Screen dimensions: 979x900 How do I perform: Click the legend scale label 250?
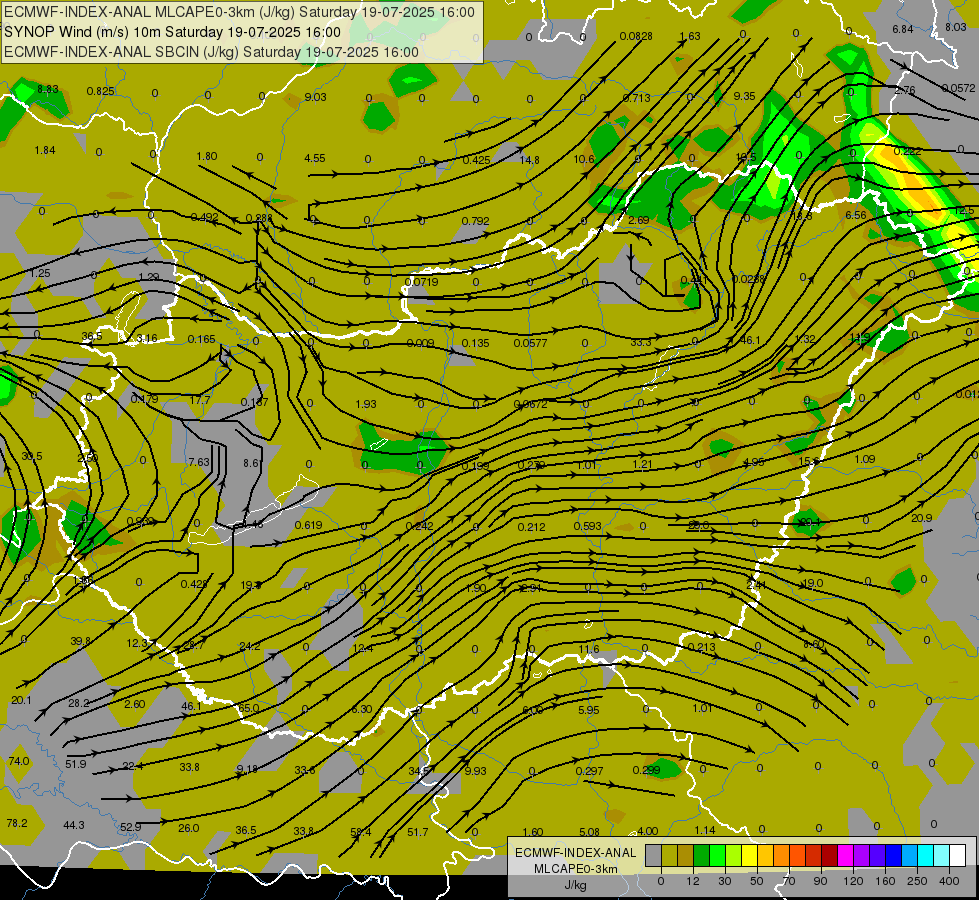917,881
